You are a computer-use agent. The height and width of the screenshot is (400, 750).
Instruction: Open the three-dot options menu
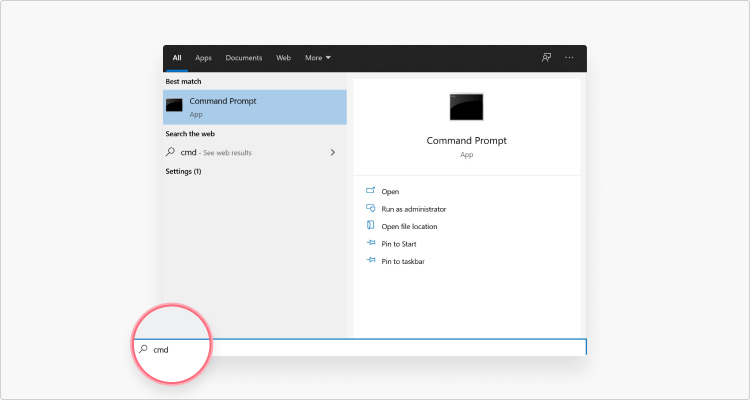569,57
